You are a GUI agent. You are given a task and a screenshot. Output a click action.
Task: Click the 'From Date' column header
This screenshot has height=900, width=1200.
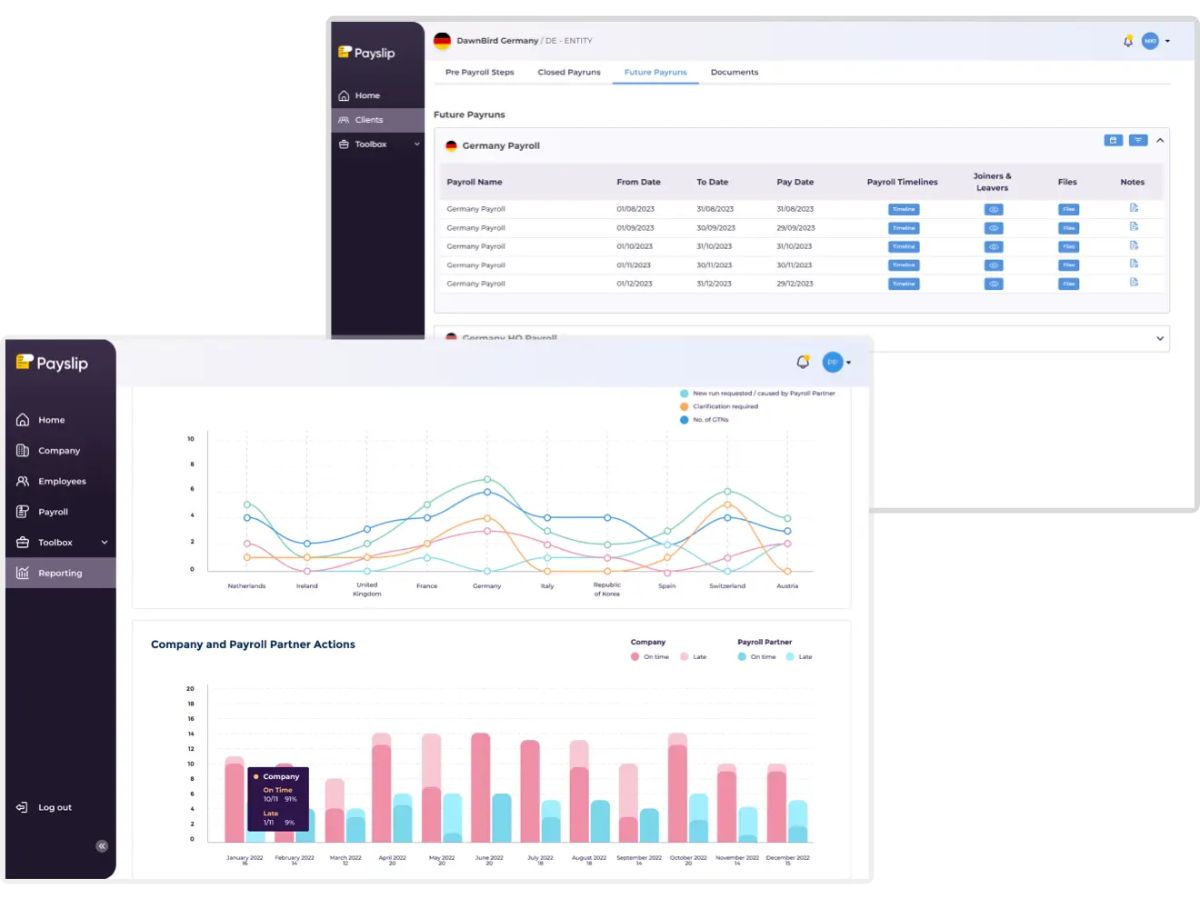pyautogui.click(x=638, y=182)
